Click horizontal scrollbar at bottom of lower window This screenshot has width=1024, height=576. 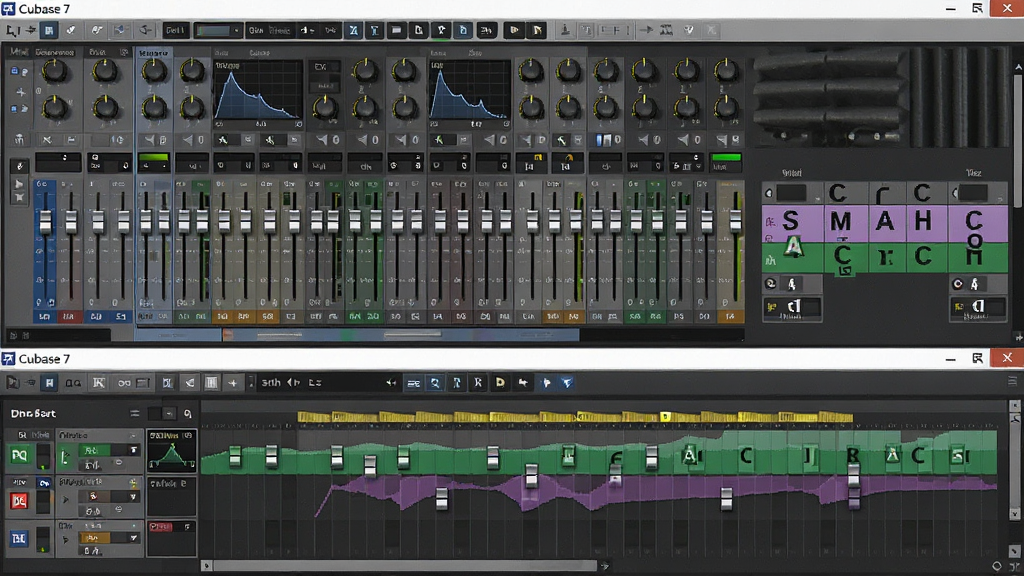click(x=405, y=566)
